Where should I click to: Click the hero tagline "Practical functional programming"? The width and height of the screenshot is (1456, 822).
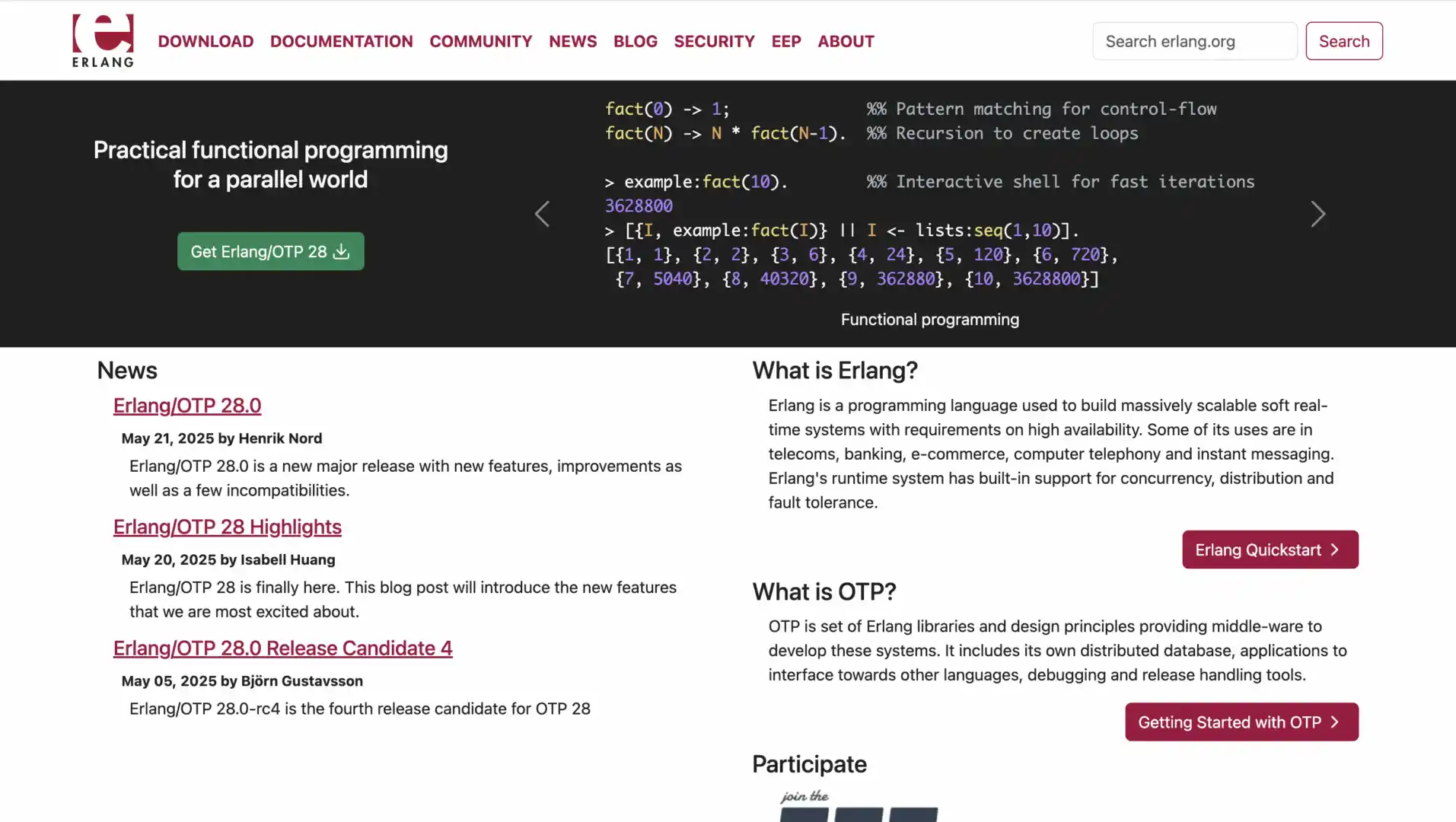(x=270, y=150)
